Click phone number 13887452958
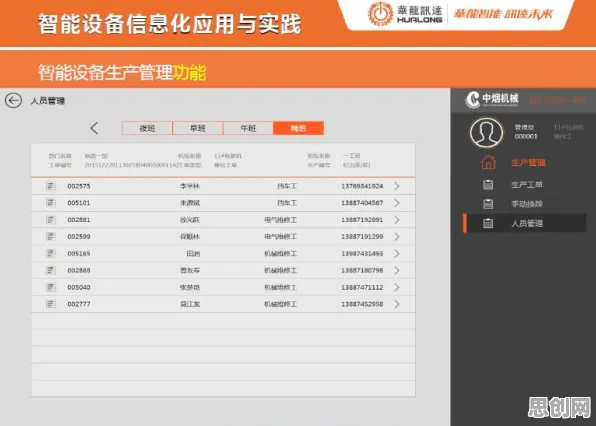The image size is (596, 426). (x=362, y=304)
